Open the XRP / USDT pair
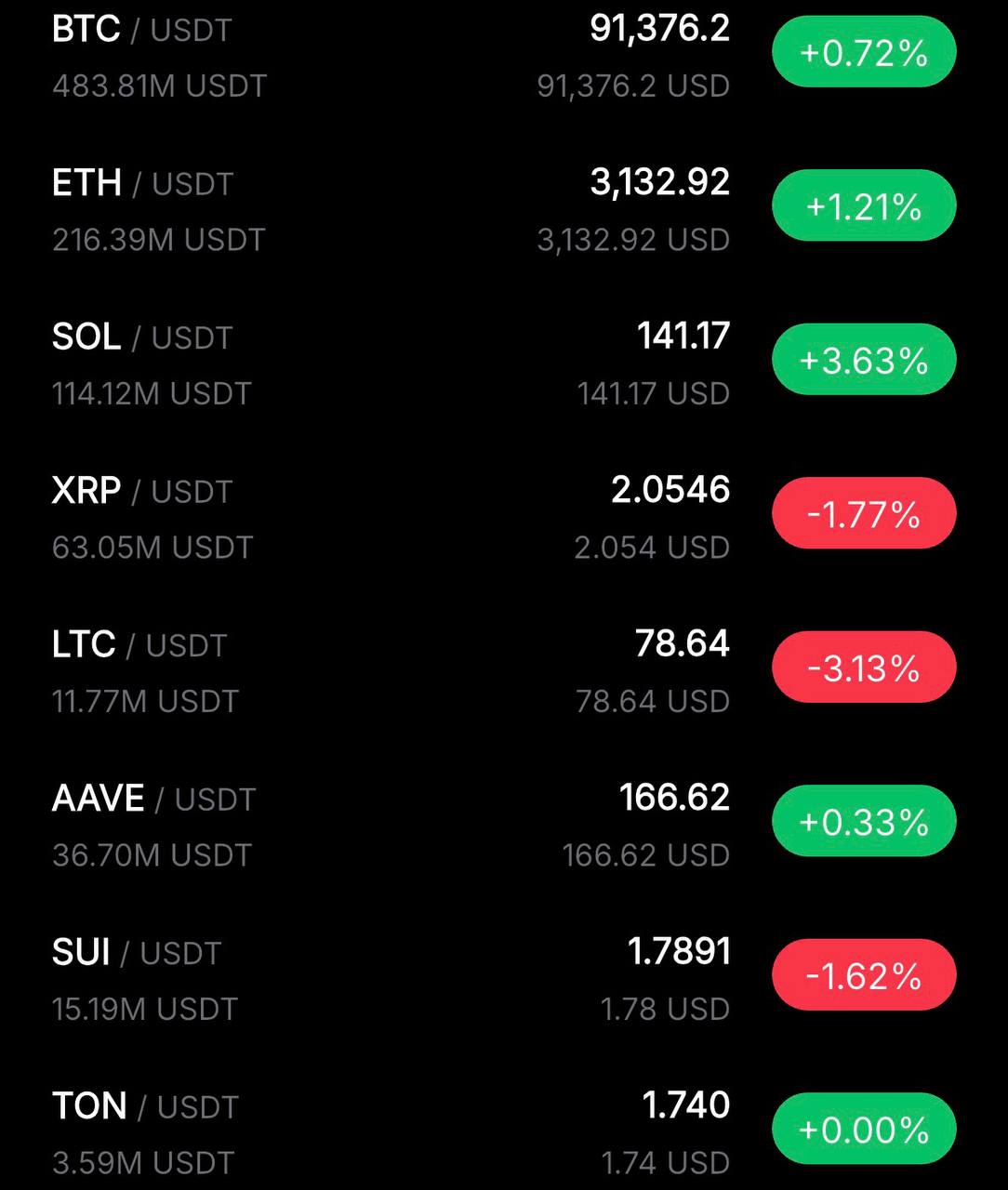The height and width of the screenshot is (1190, 1008). (x=141, y=491)
